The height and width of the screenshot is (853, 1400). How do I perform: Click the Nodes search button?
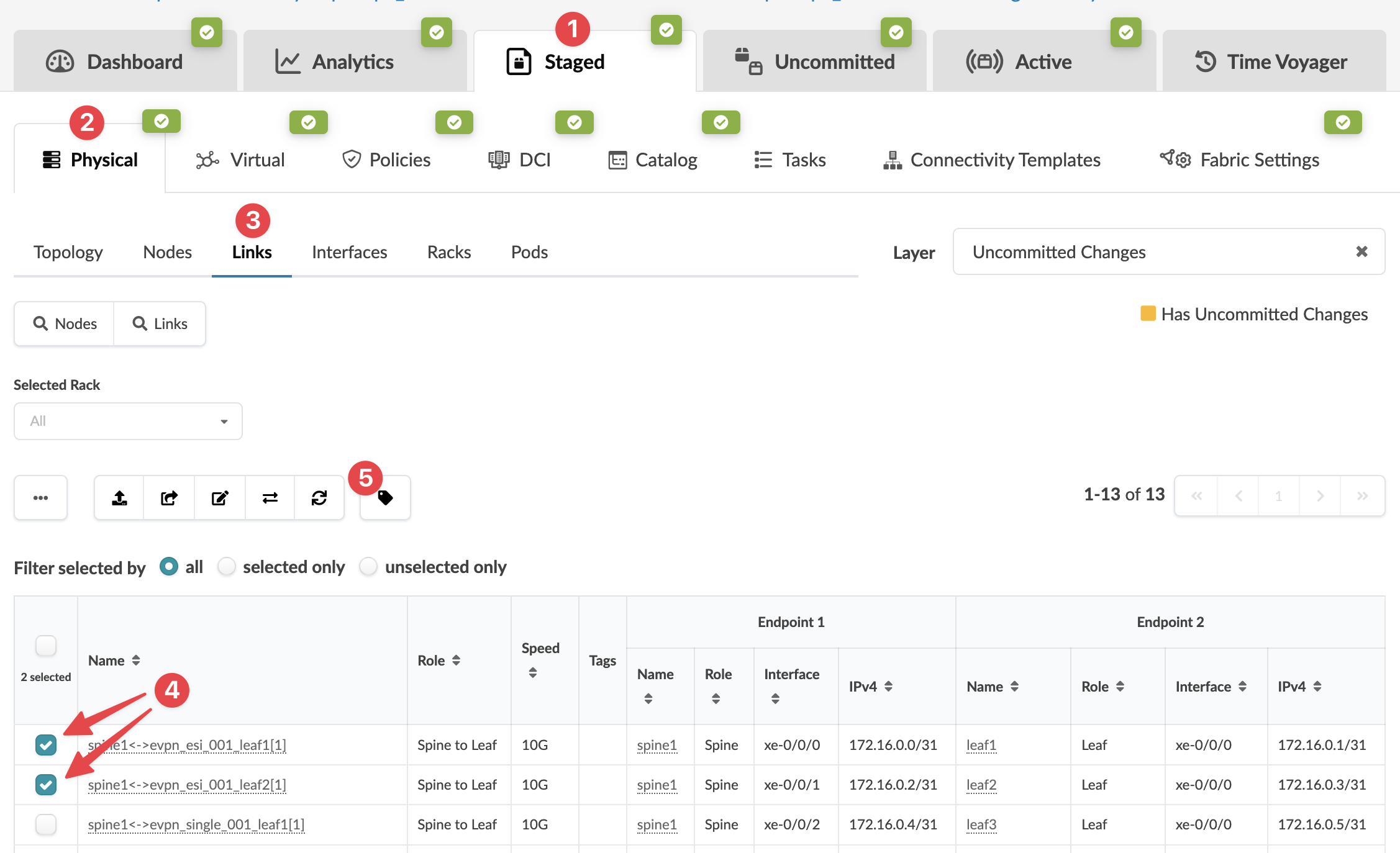[x=65, y=323]
